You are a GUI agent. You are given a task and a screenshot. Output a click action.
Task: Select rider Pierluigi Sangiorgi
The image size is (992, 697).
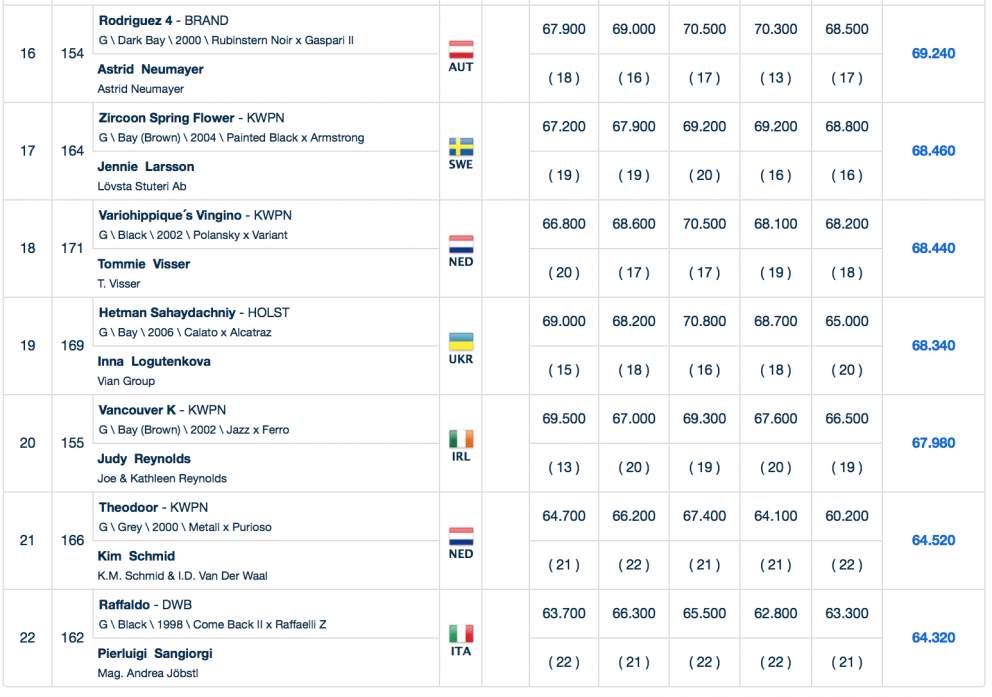point(155,654)
